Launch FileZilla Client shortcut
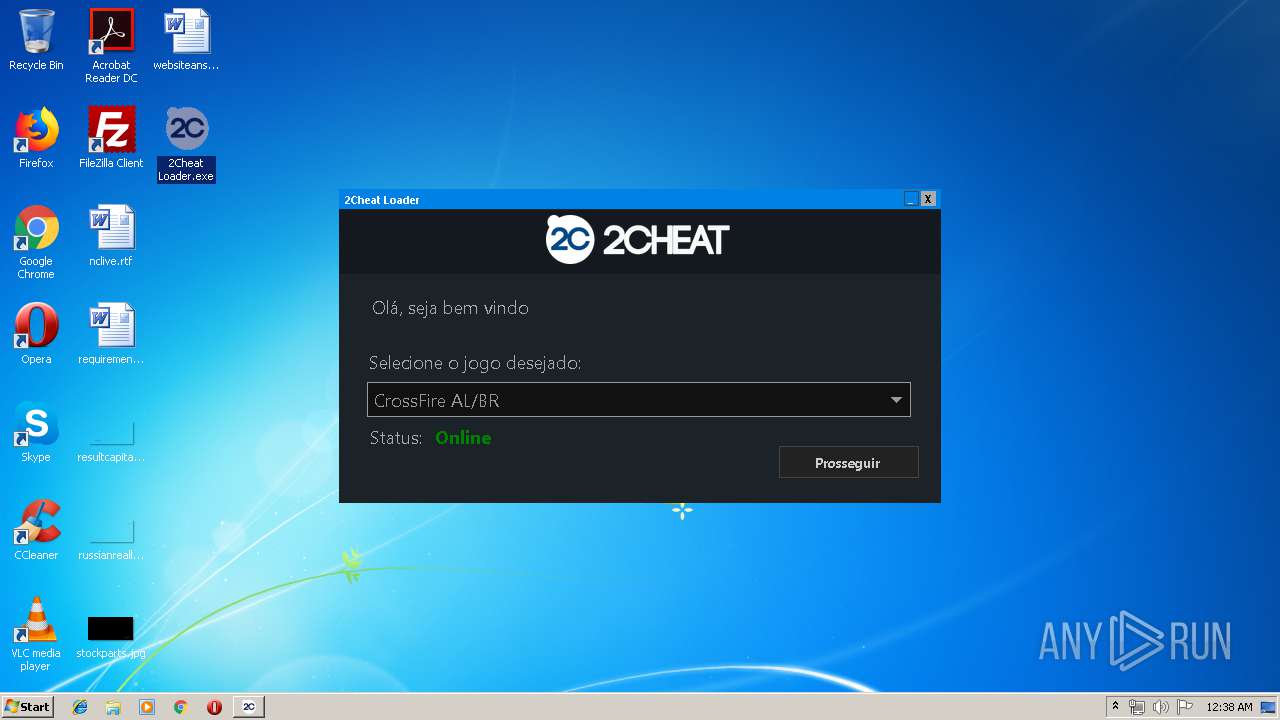The image size is (1280, 720). [x=111, y=138]
